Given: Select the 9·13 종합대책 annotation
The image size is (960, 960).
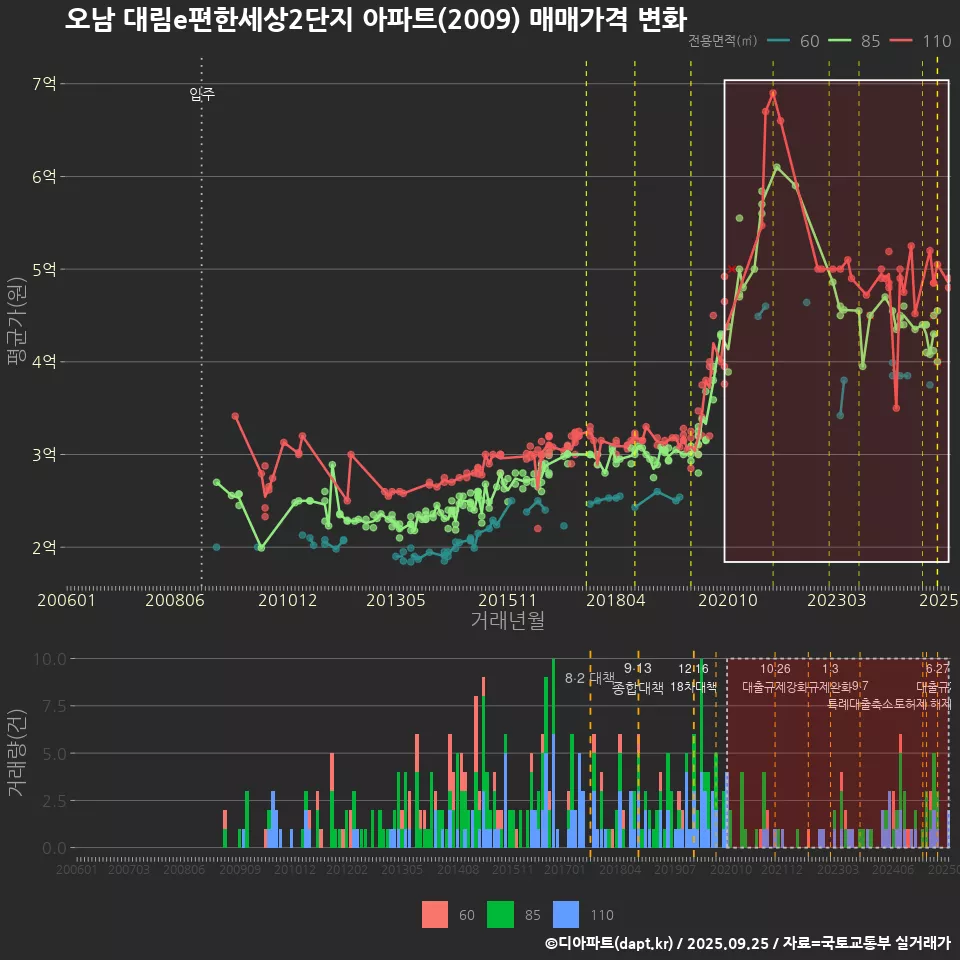Looking at the screenshot, I should tap(638, 678).
